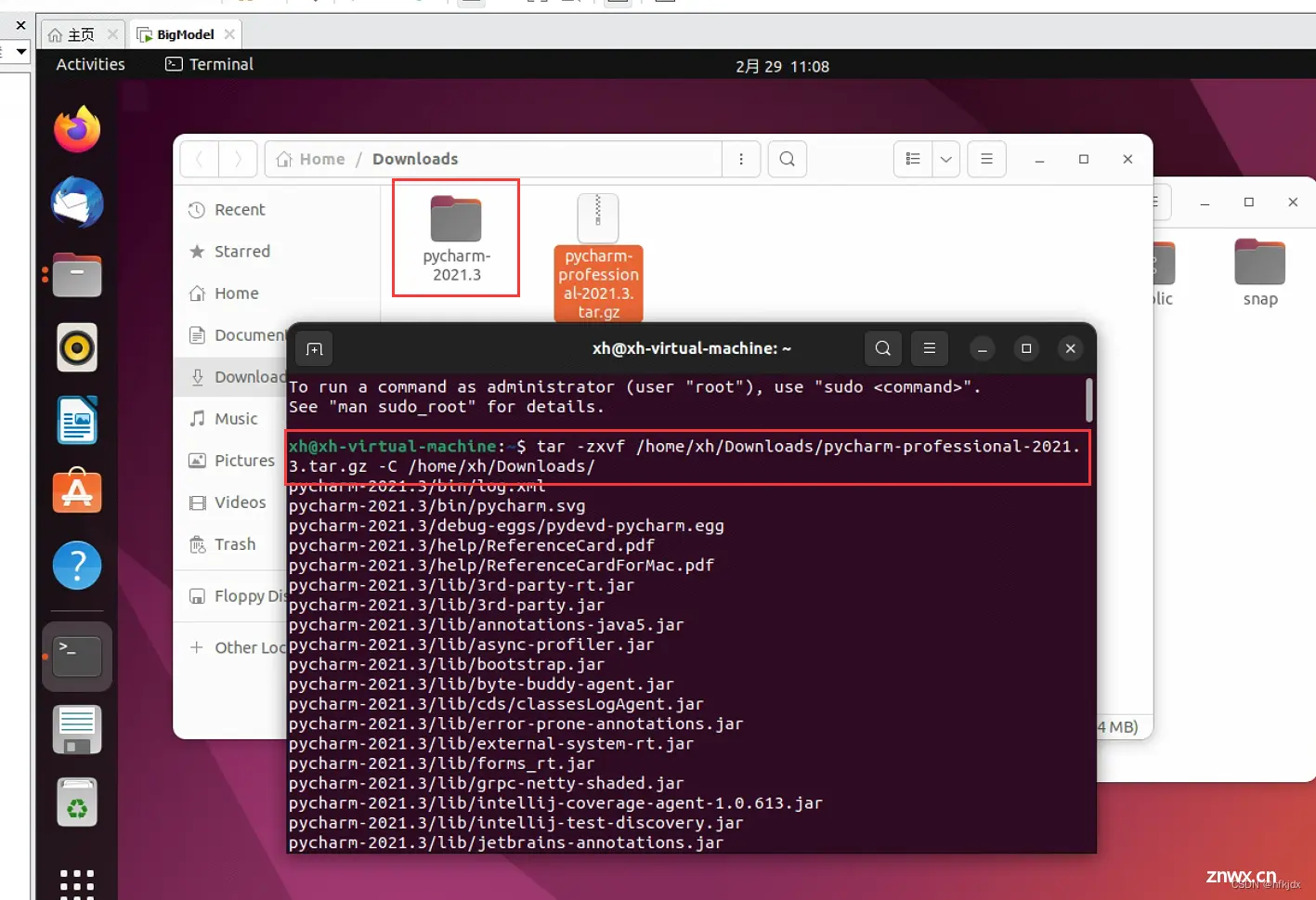1316x900 pixels.
Task: Open Trash icon in dock
Action: [77, 802]
